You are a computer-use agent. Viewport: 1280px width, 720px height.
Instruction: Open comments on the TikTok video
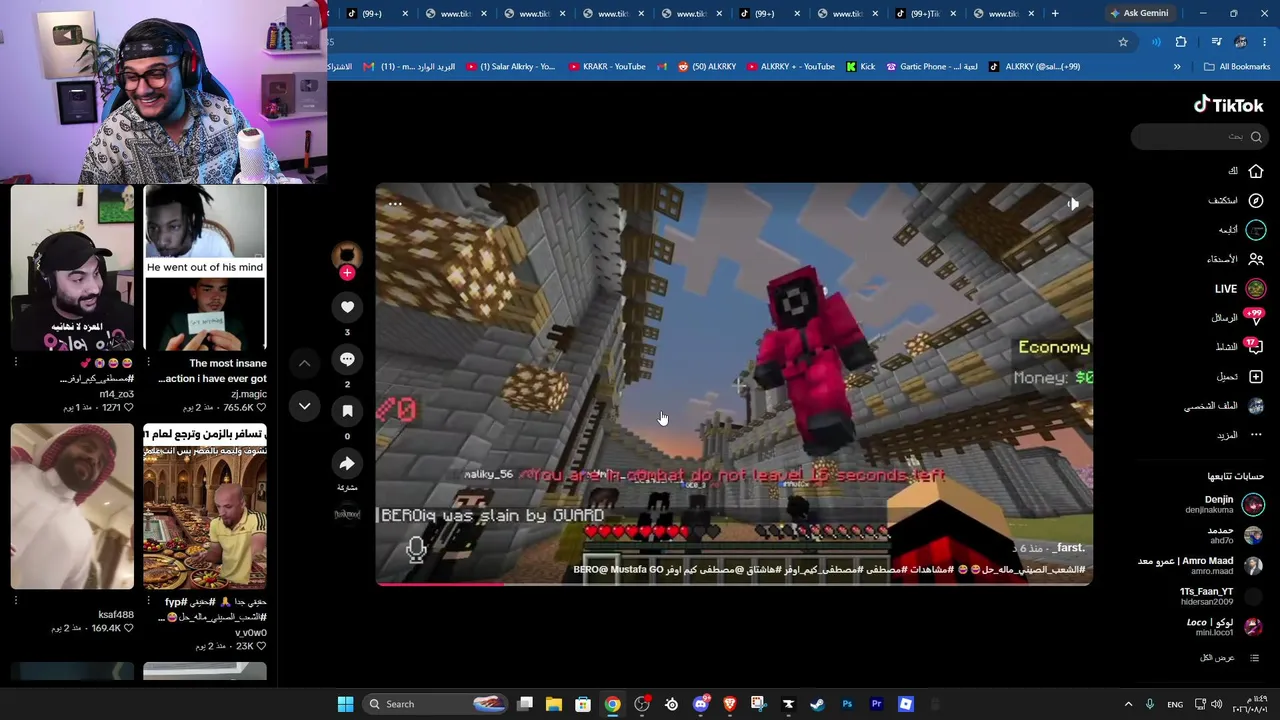(x=347, y=359)
